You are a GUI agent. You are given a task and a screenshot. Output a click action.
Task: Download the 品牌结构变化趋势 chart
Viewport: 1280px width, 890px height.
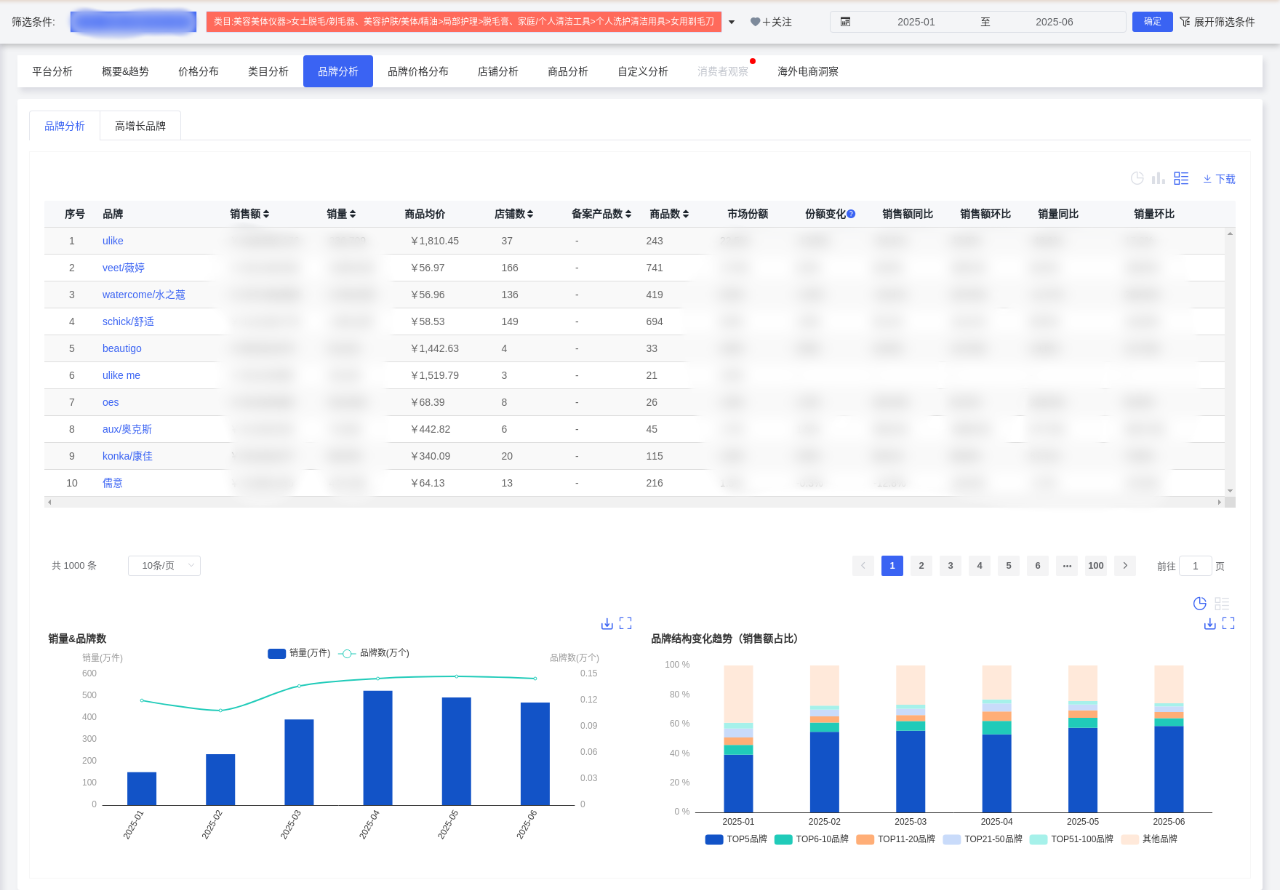pyautogui.click(x=1210, y=623)
